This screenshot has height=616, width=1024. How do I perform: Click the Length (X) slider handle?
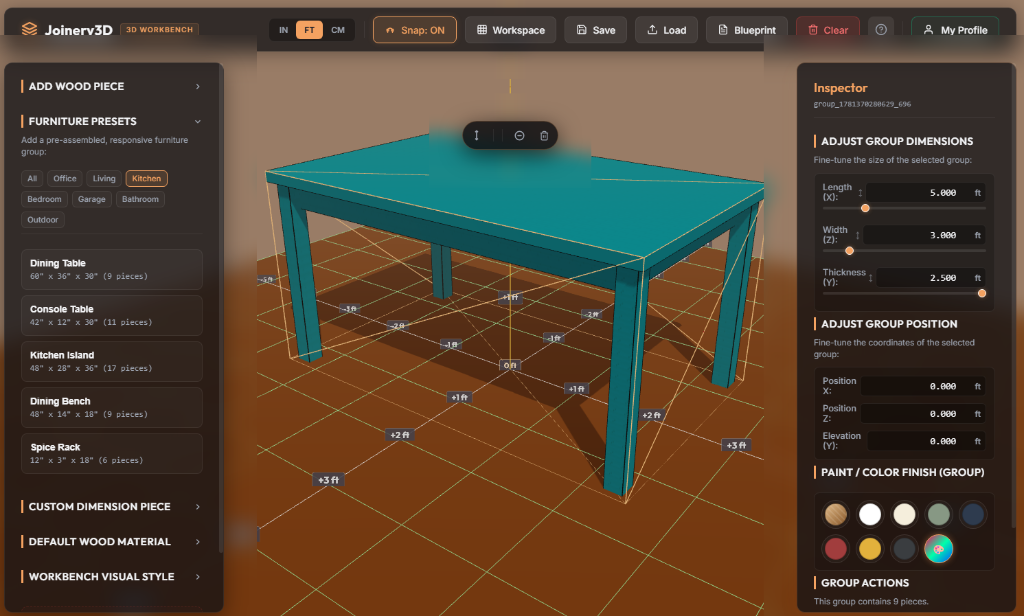[865, 208]
